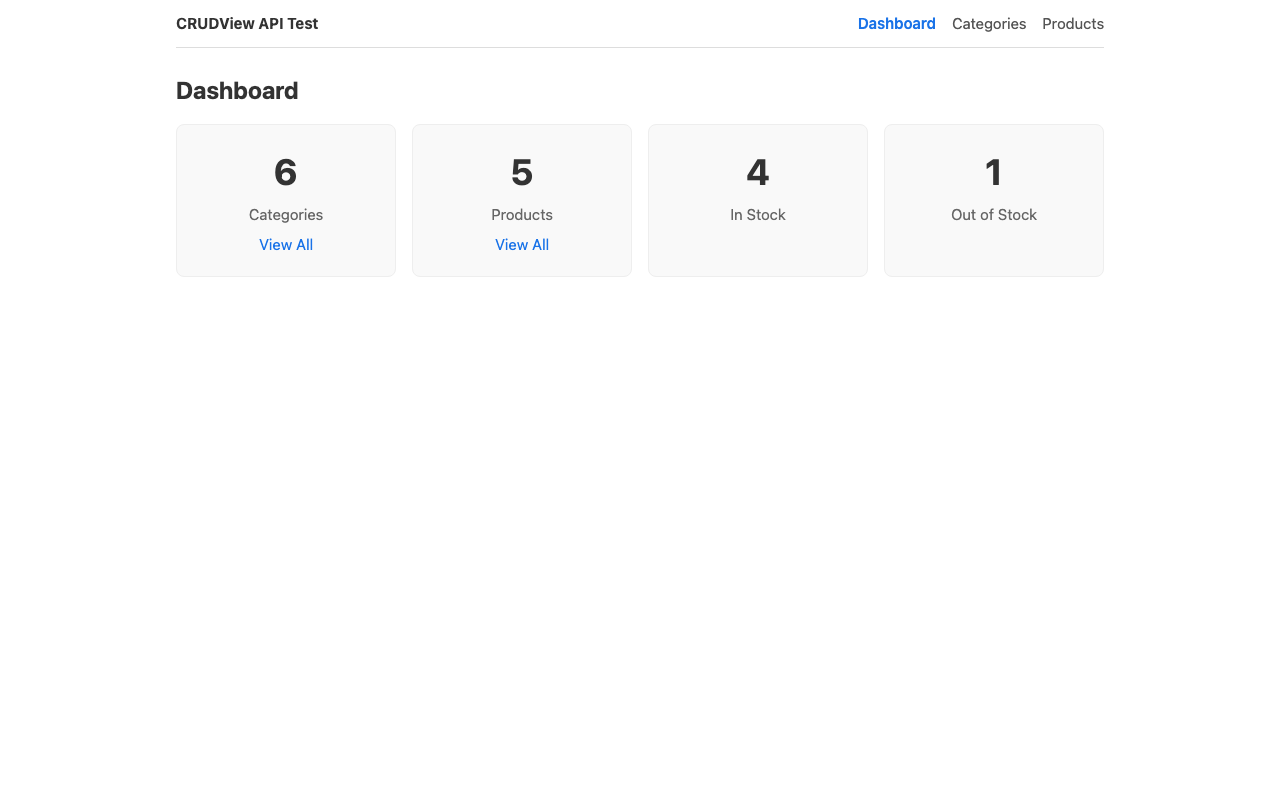
Task: Select the Products count number 5
Action: pyautogui.click(x=522, y=172)
